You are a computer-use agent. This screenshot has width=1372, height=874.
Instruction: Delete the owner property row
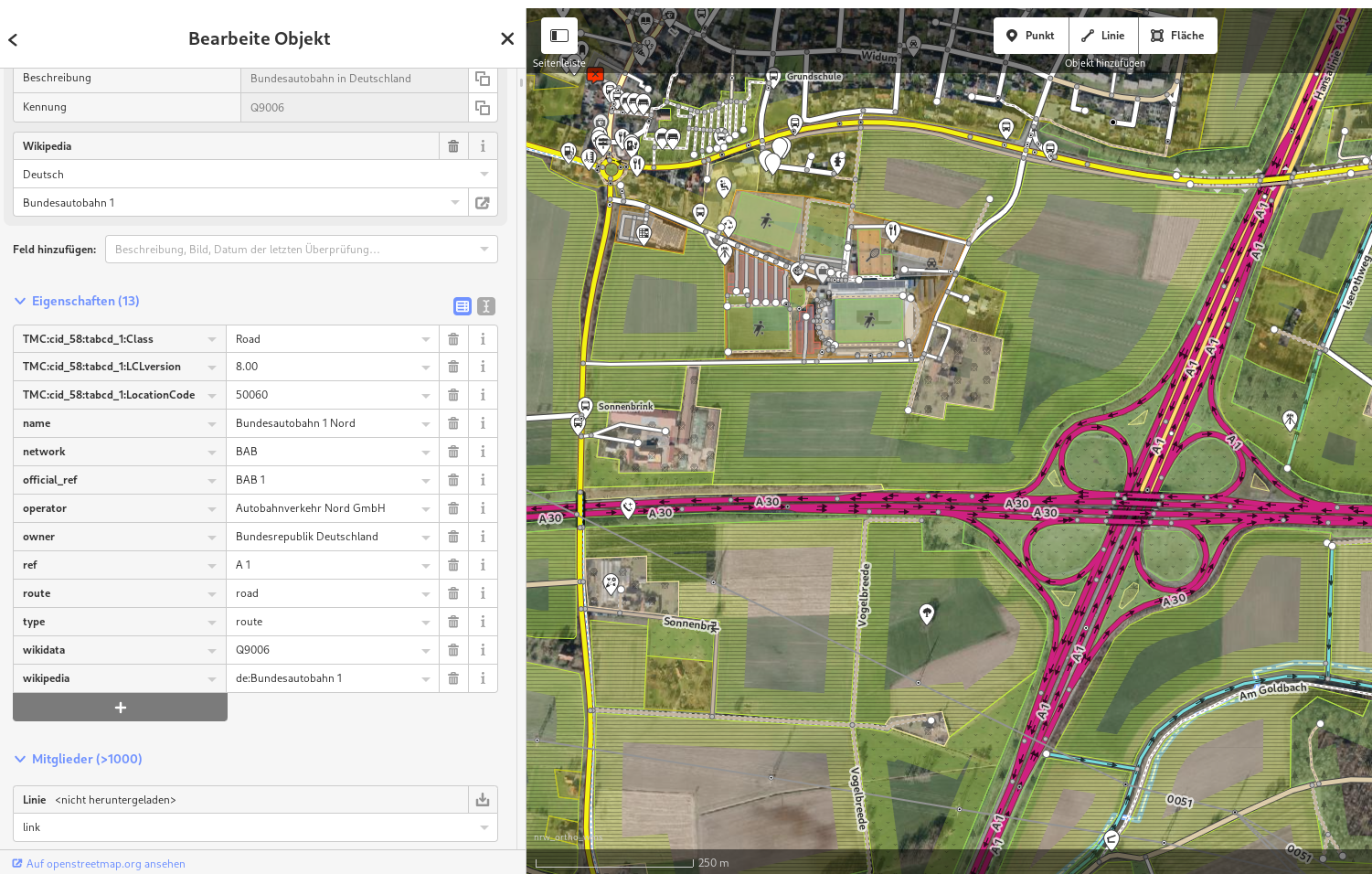(453, 537)
